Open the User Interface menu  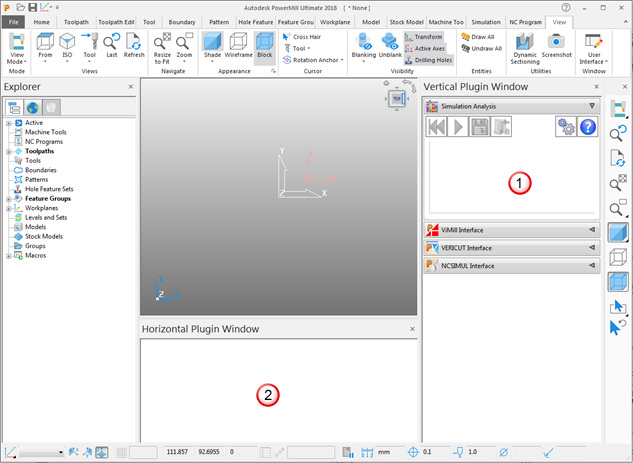593,49
